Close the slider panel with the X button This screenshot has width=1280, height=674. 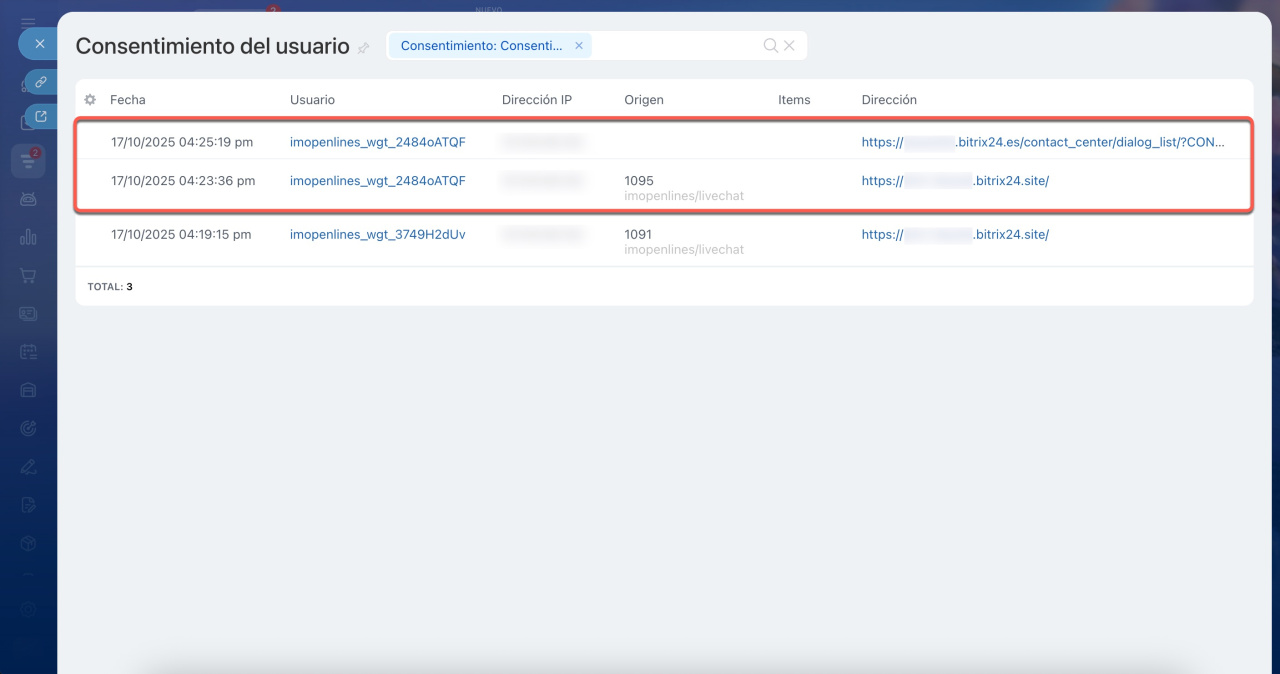[40, 44]
